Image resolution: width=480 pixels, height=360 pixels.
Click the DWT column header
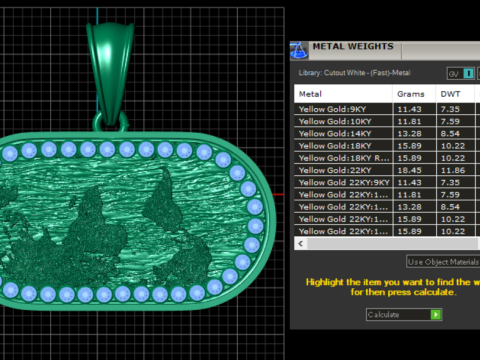pos(455,94)
